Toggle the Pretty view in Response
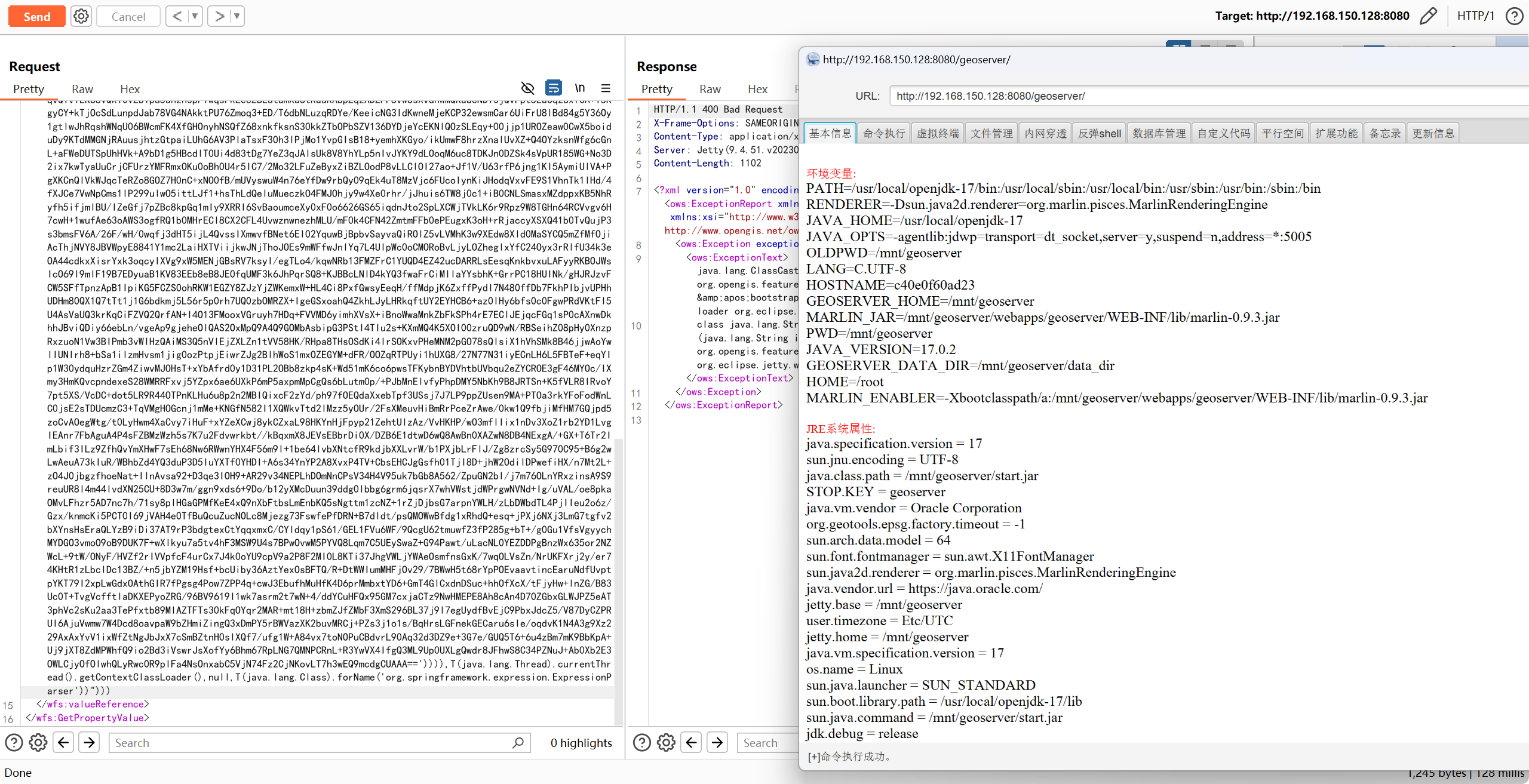1529x784 pixels. (x=657, y=88)
